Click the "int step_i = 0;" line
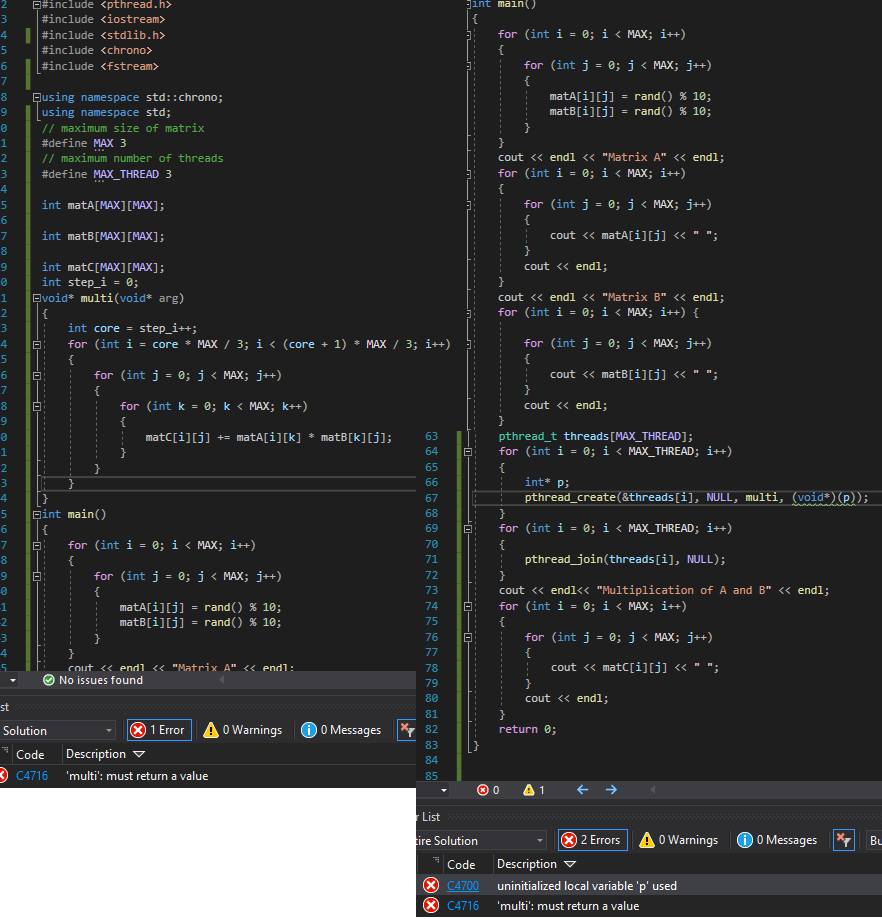This screenshot has width=882, height=919. click(x=90, y=282)
